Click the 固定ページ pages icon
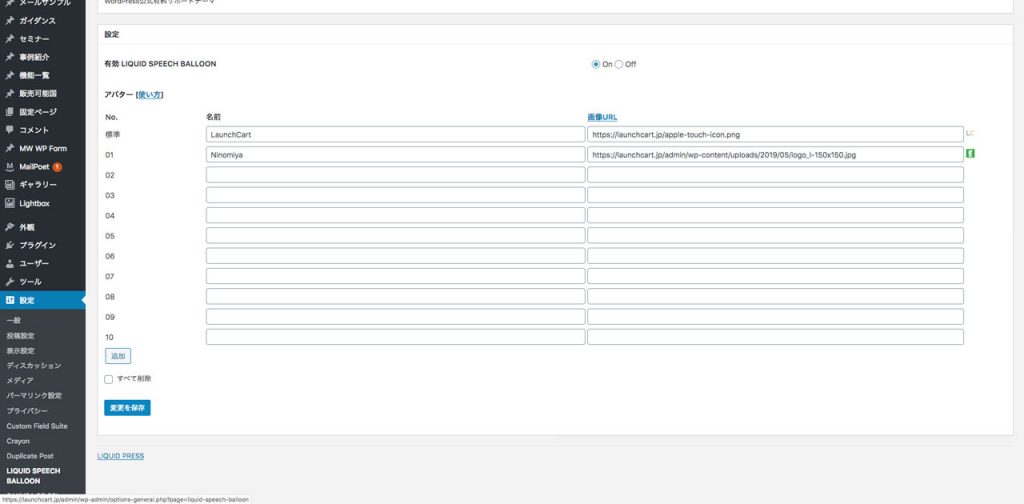This screenshot has height=504, width=1024. click(9, 112)
